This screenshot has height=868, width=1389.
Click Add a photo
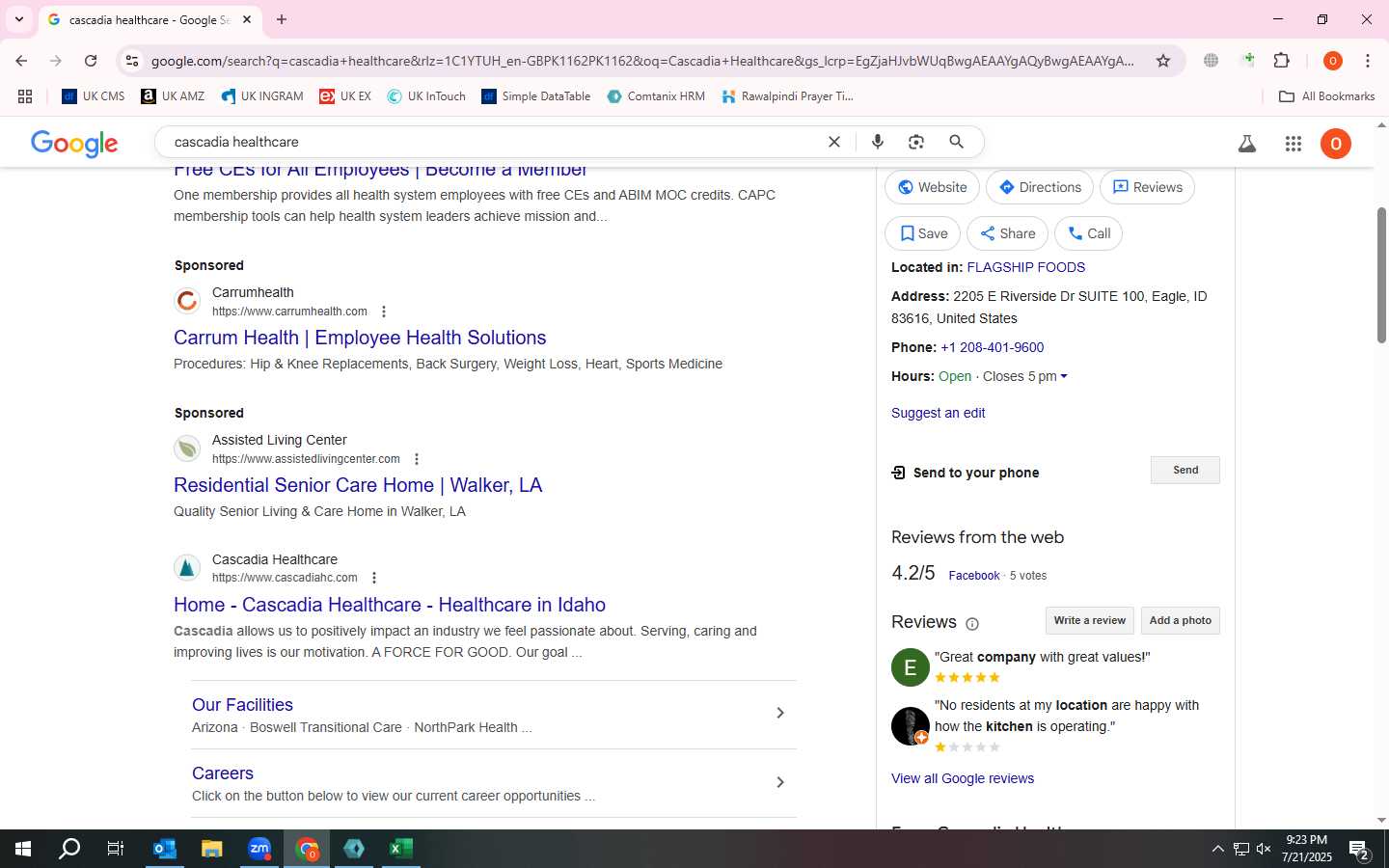point(1180,620)
